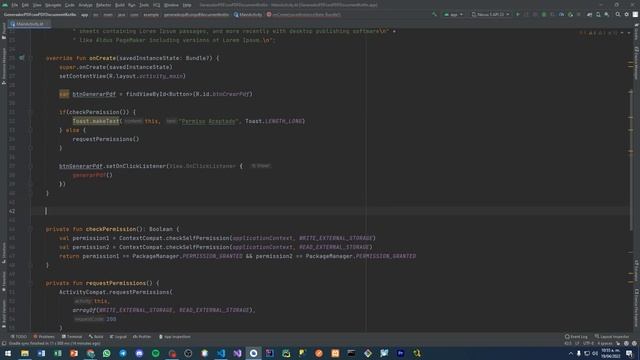Open Telegram from taskbar
This screenshot has height=360, width=640.
coord(123,353)
